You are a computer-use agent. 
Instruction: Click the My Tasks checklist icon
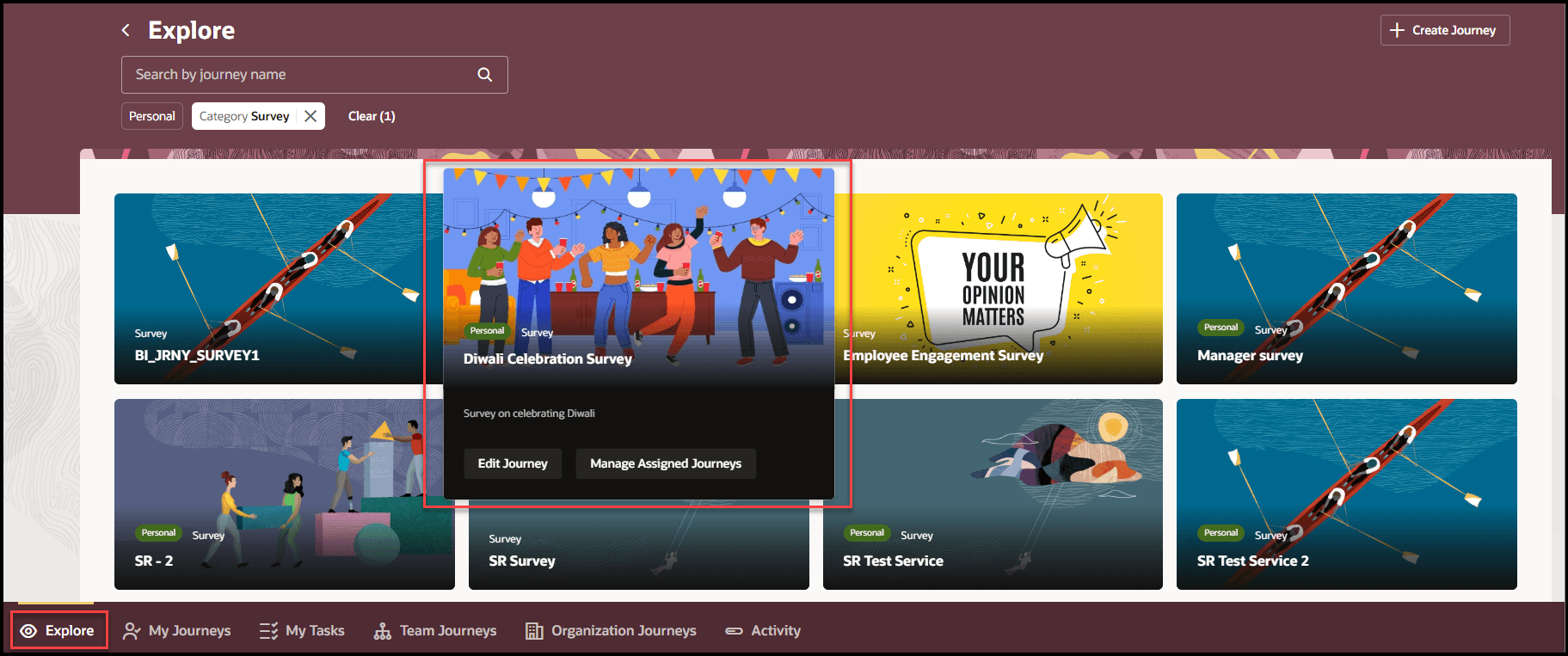click(x=268, y=631)
